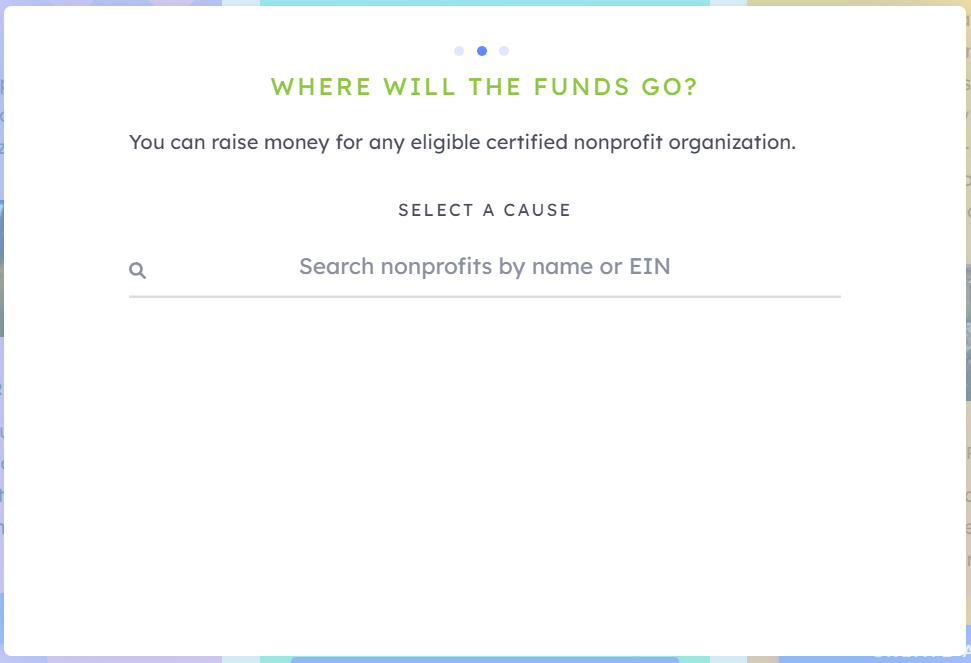The width and height of the screenshot is (971, 663).
Task: Click the backdrop strip below the dialog
Action: (484, 659)
